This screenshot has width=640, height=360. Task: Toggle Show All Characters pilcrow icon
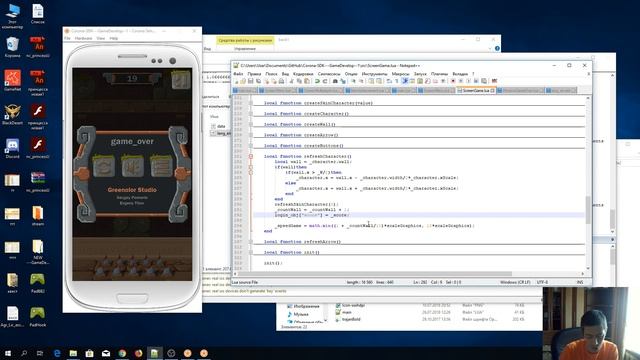tap(397, 81)
